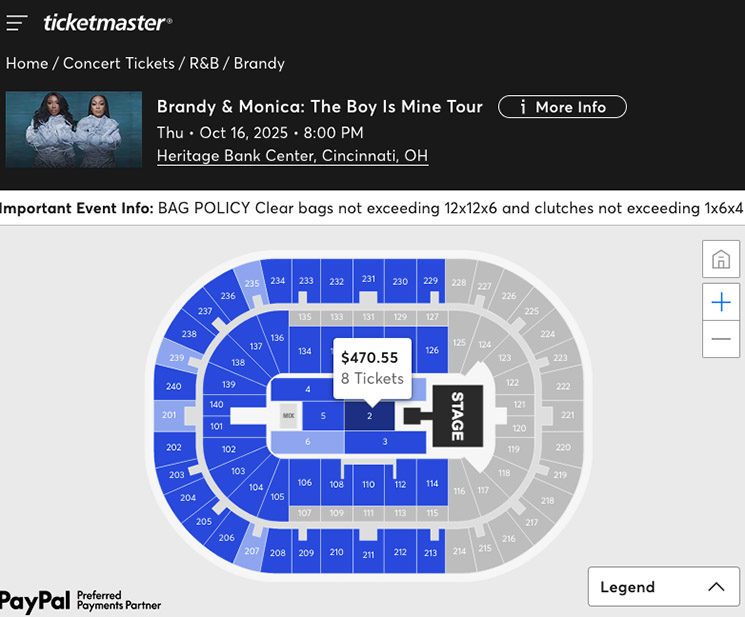Image resolution: width=745 pixels, height=617 pixels.
Task: Pick section 110 on the seat map
Action: (368, 484)
